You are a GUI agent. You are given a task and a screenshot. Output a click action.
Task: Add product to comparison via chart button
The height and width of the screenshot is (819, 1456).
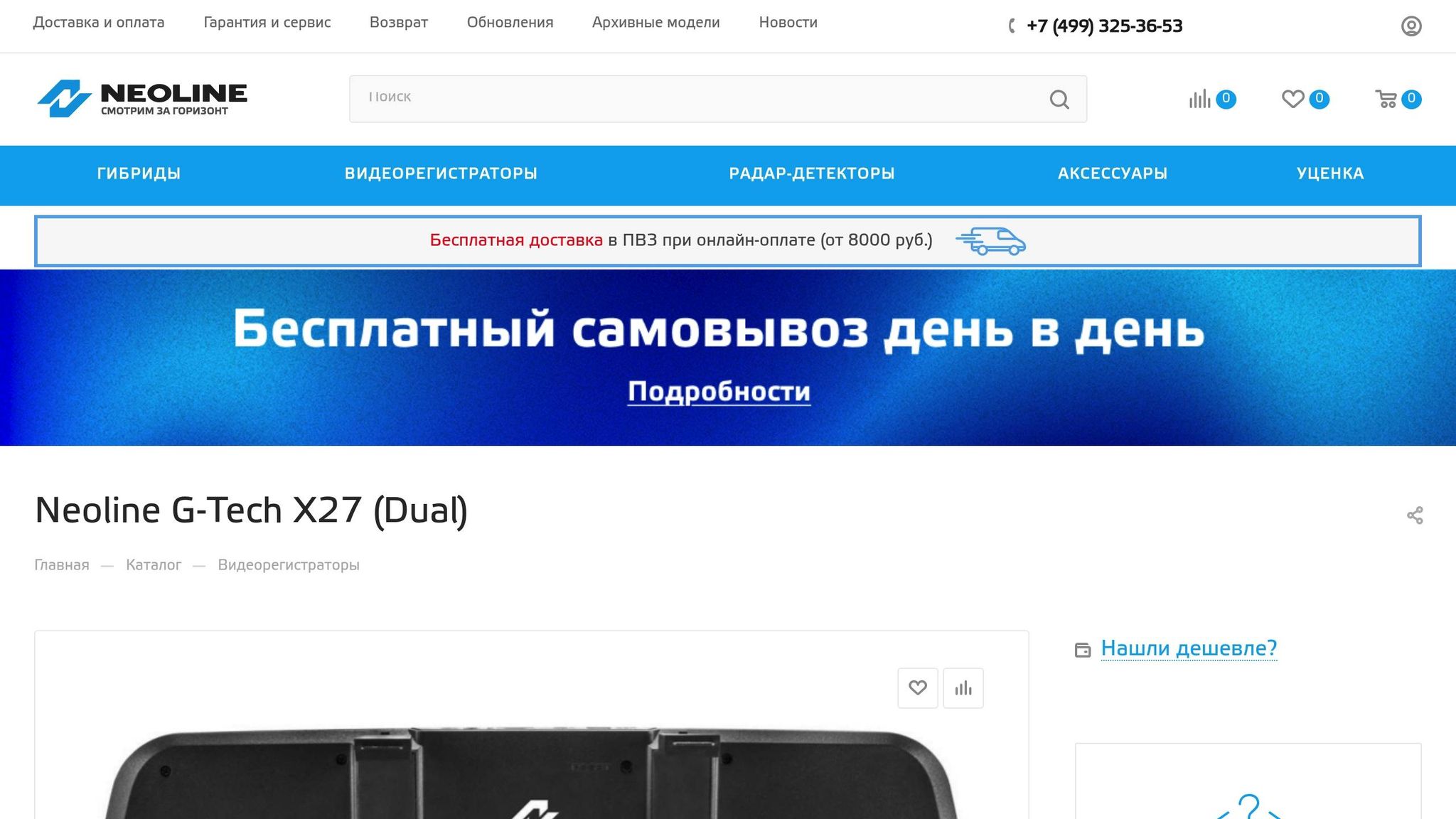click(963, 687)
